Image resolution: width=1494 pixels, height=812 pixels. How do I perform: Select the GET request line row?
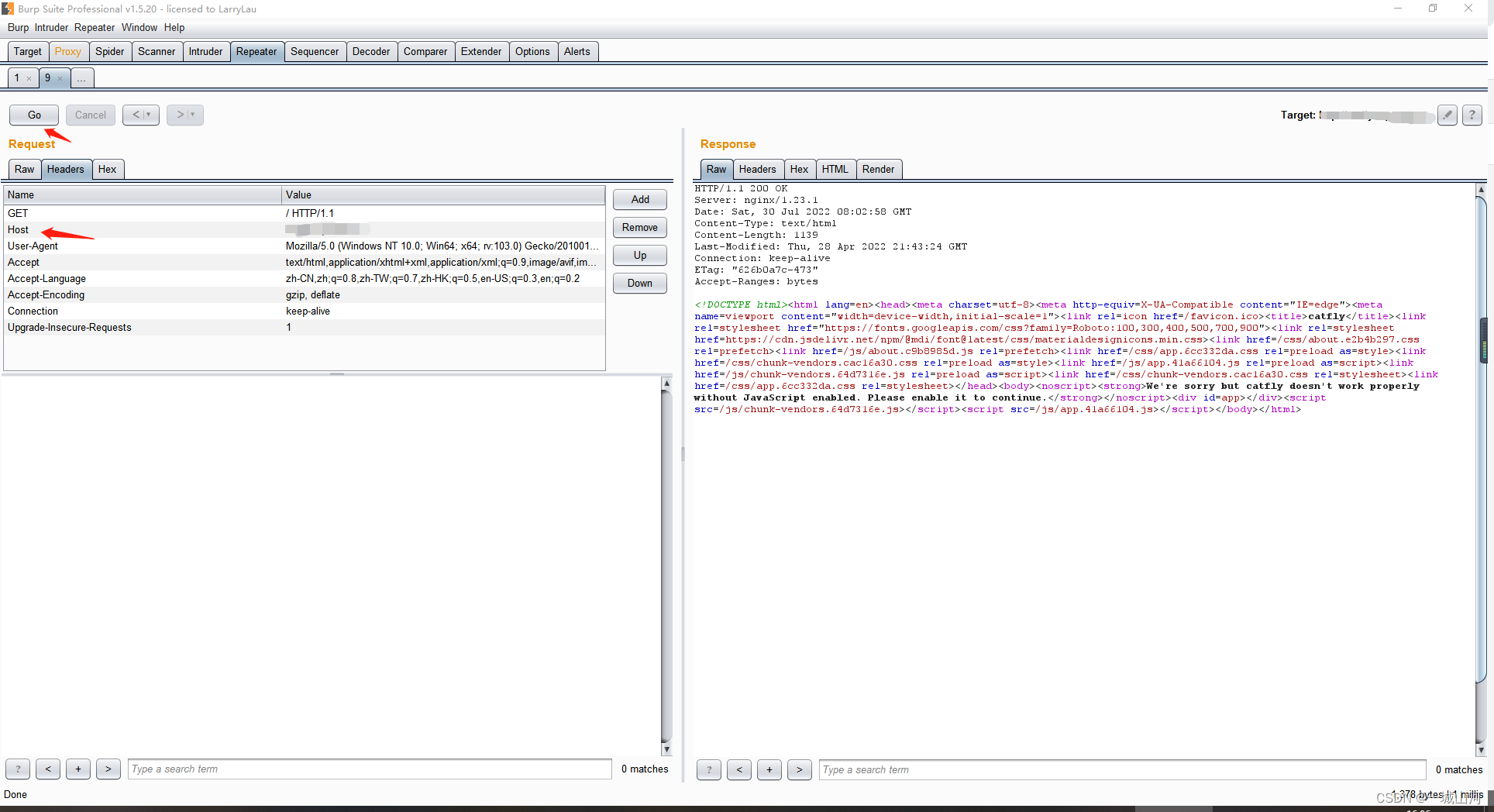pyautogui.click(x=305, y=213)
